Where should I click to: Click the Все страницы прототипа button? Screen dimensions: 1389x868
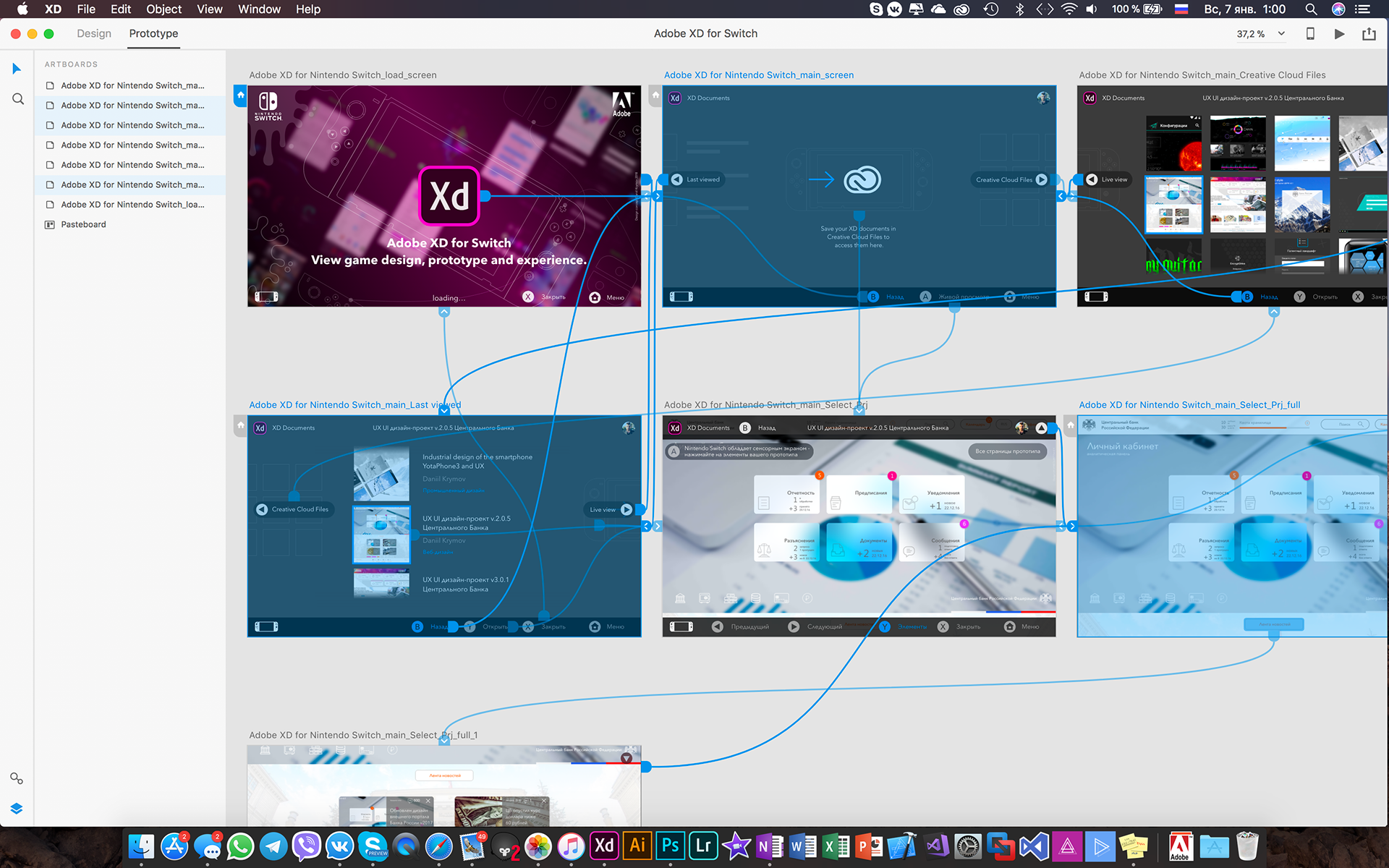tap(1007, 451)
